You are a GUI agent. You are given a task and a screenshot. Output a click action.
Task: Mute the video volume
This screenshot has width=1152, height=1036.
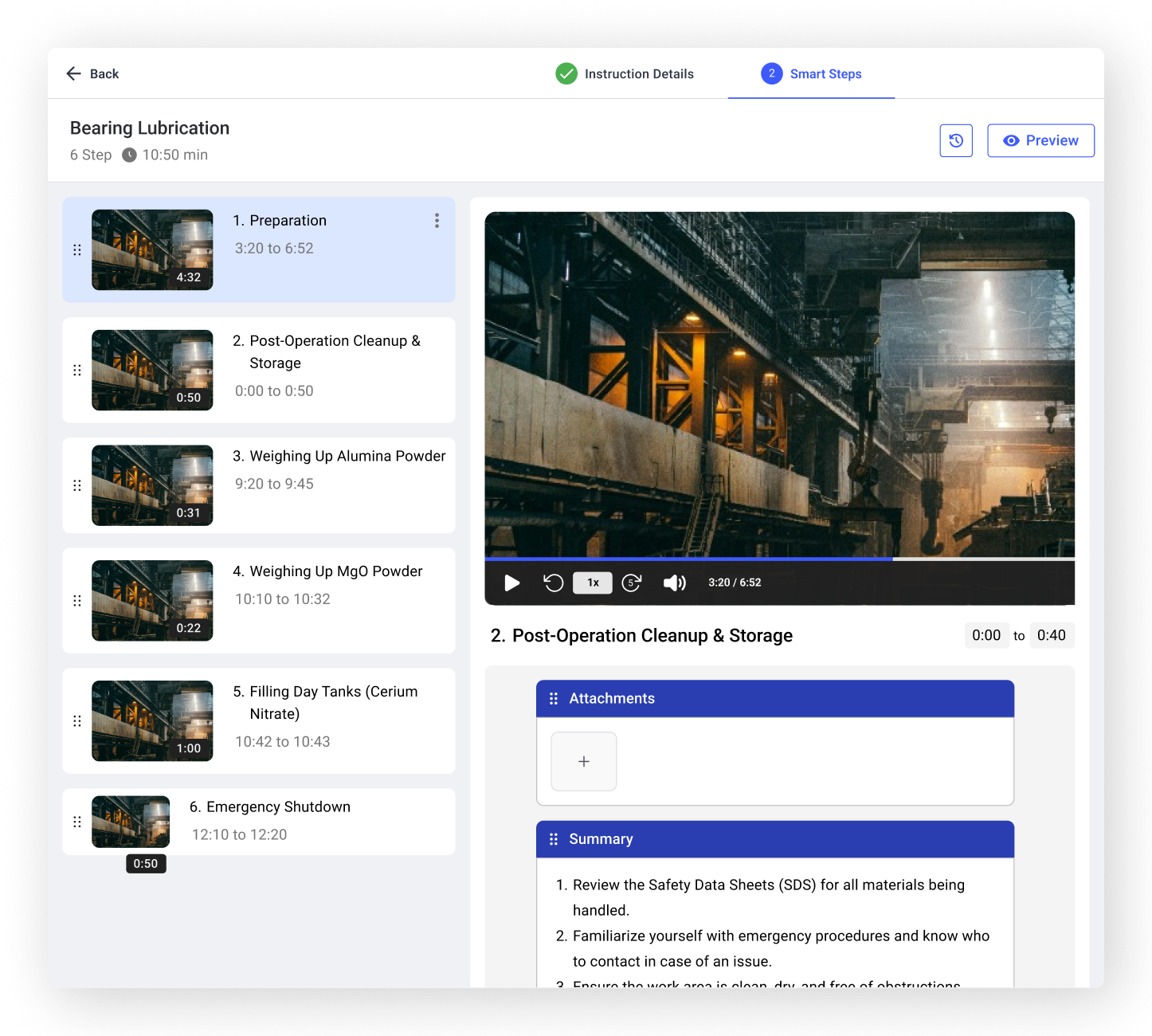tap(674, 583)
